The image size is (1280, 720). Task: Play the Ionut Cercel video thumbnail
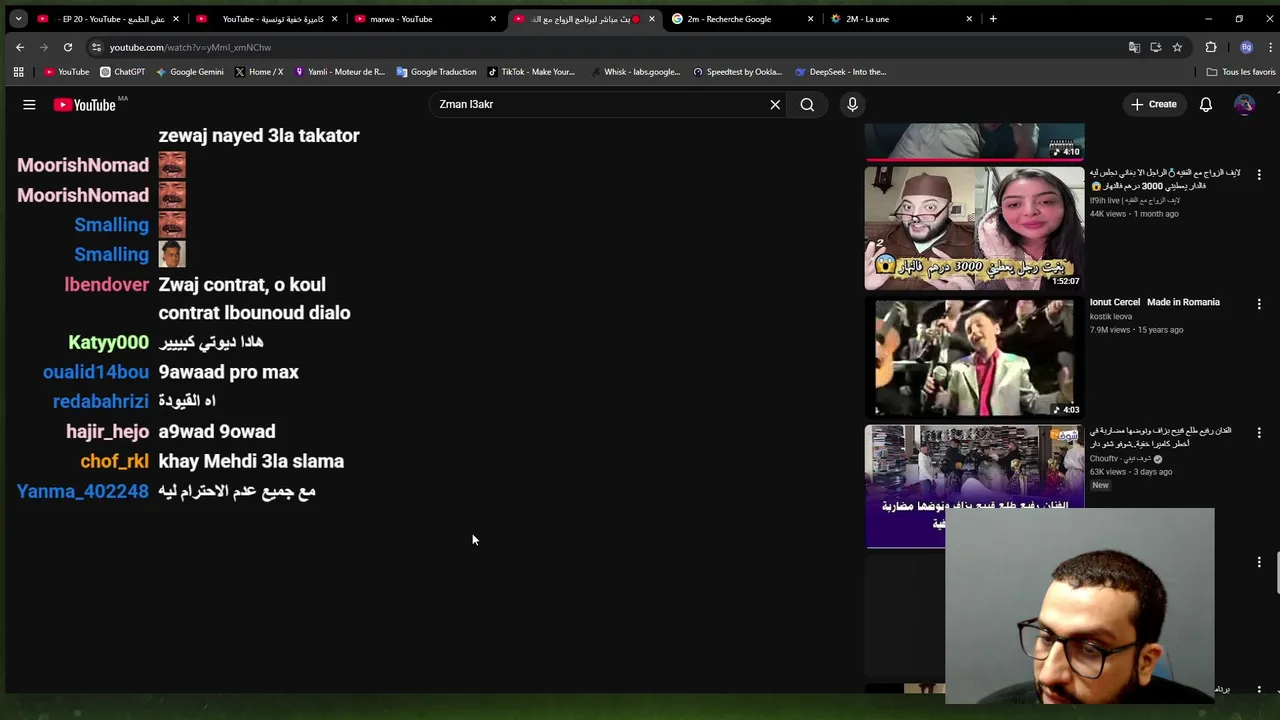pos(974,357)
